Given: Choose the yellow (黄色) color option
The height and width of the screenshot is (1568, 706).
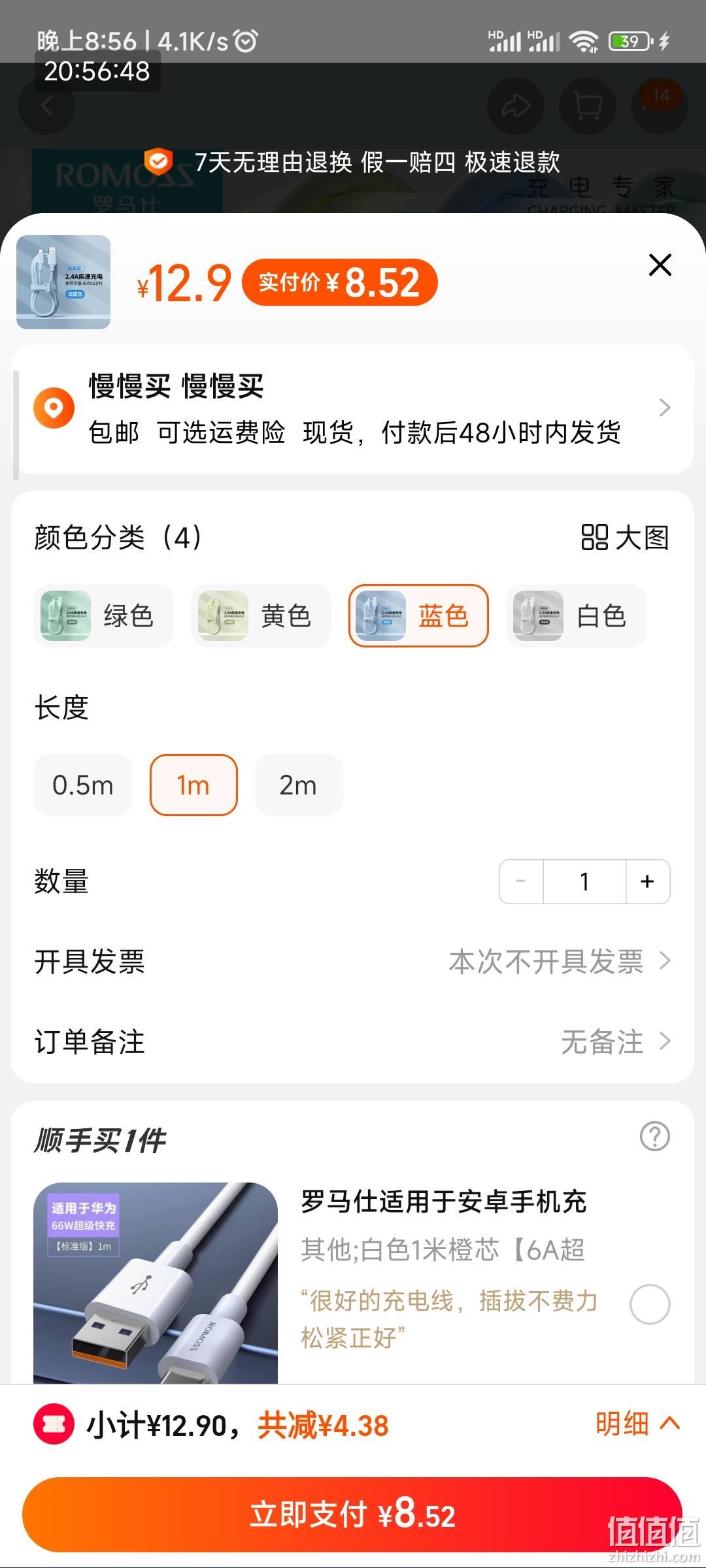Looking at the screenshot, I should (x=261, y=615).
